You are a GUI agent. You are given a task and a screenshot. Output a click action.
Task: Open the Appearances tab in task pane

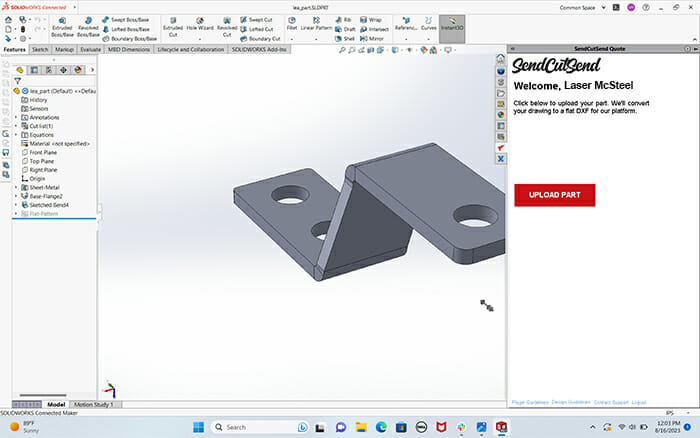500,115
